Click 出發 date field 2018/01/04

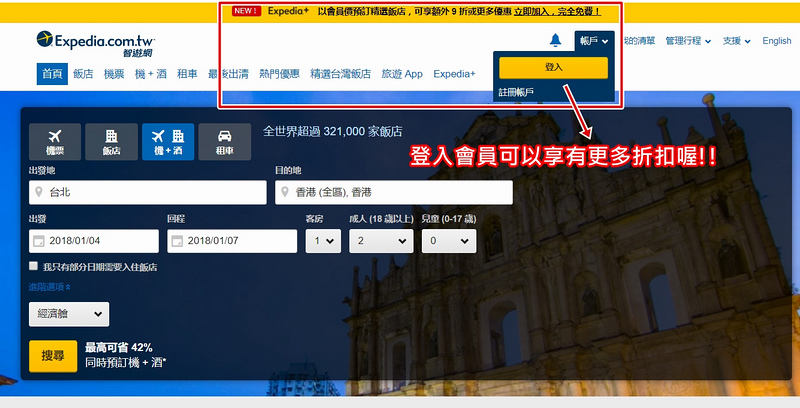coord(94,241)
